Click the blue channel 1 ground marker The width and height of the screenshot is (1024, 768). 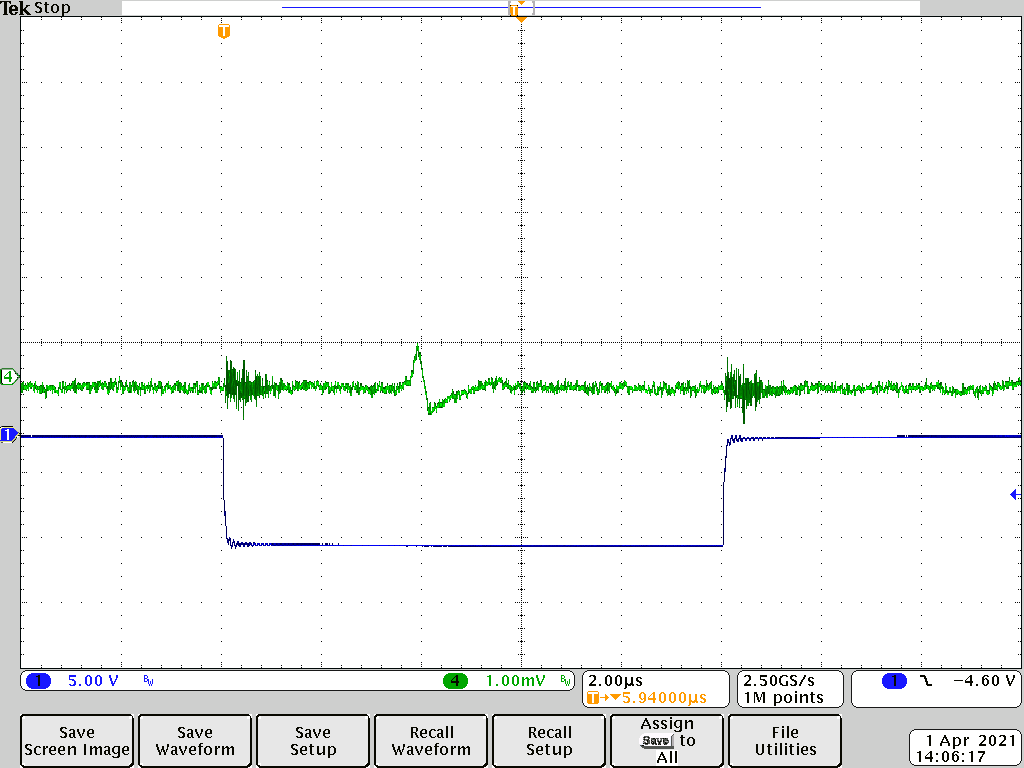click(9, 434)
